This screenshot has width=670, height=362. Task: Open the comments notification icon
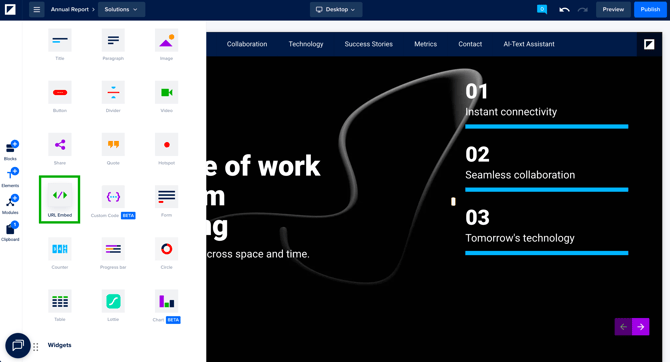click(x=542, y=9)
